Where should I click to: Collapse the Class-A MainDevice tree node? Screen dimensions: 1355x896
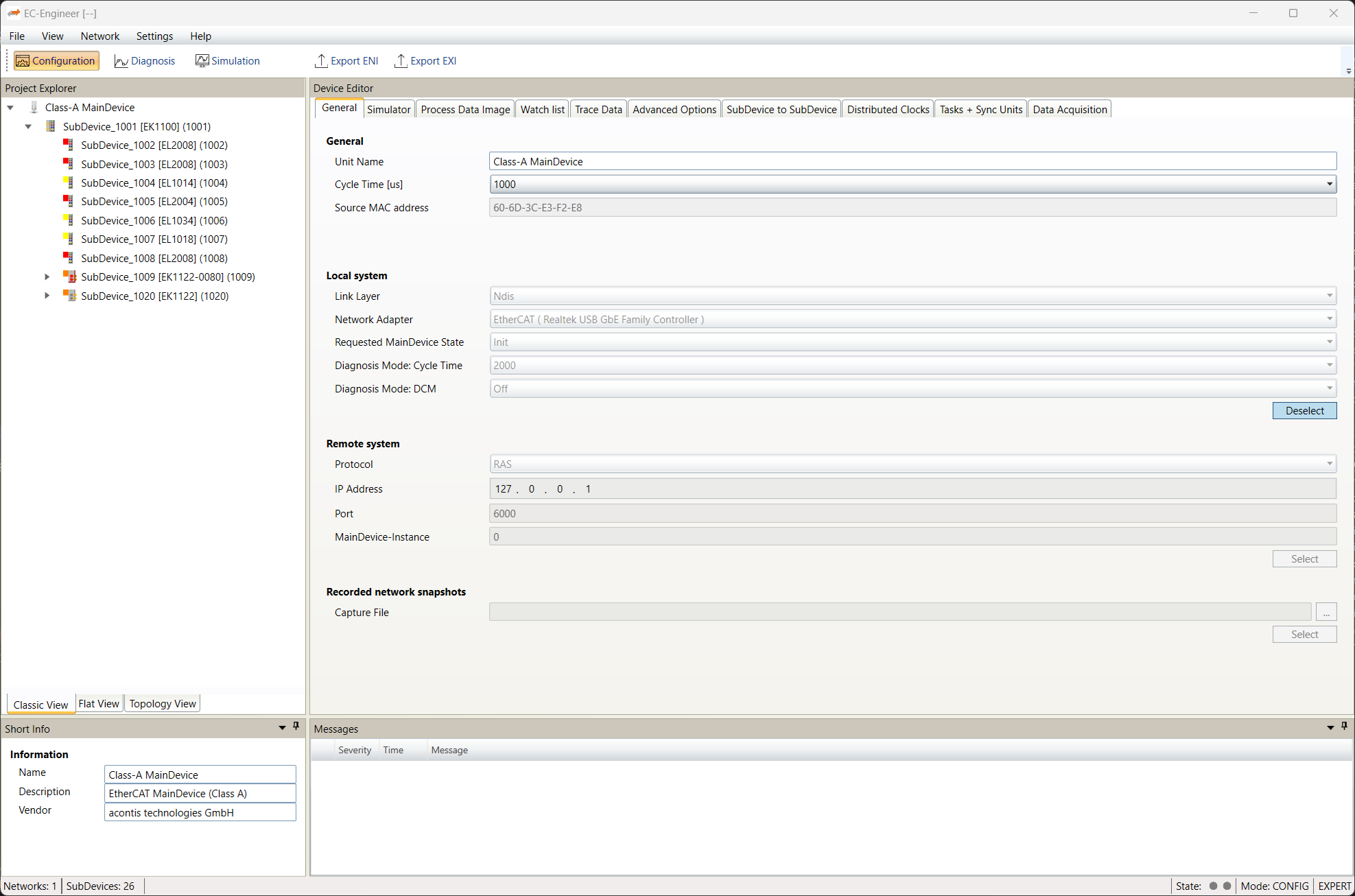click(x=10, y=108)
